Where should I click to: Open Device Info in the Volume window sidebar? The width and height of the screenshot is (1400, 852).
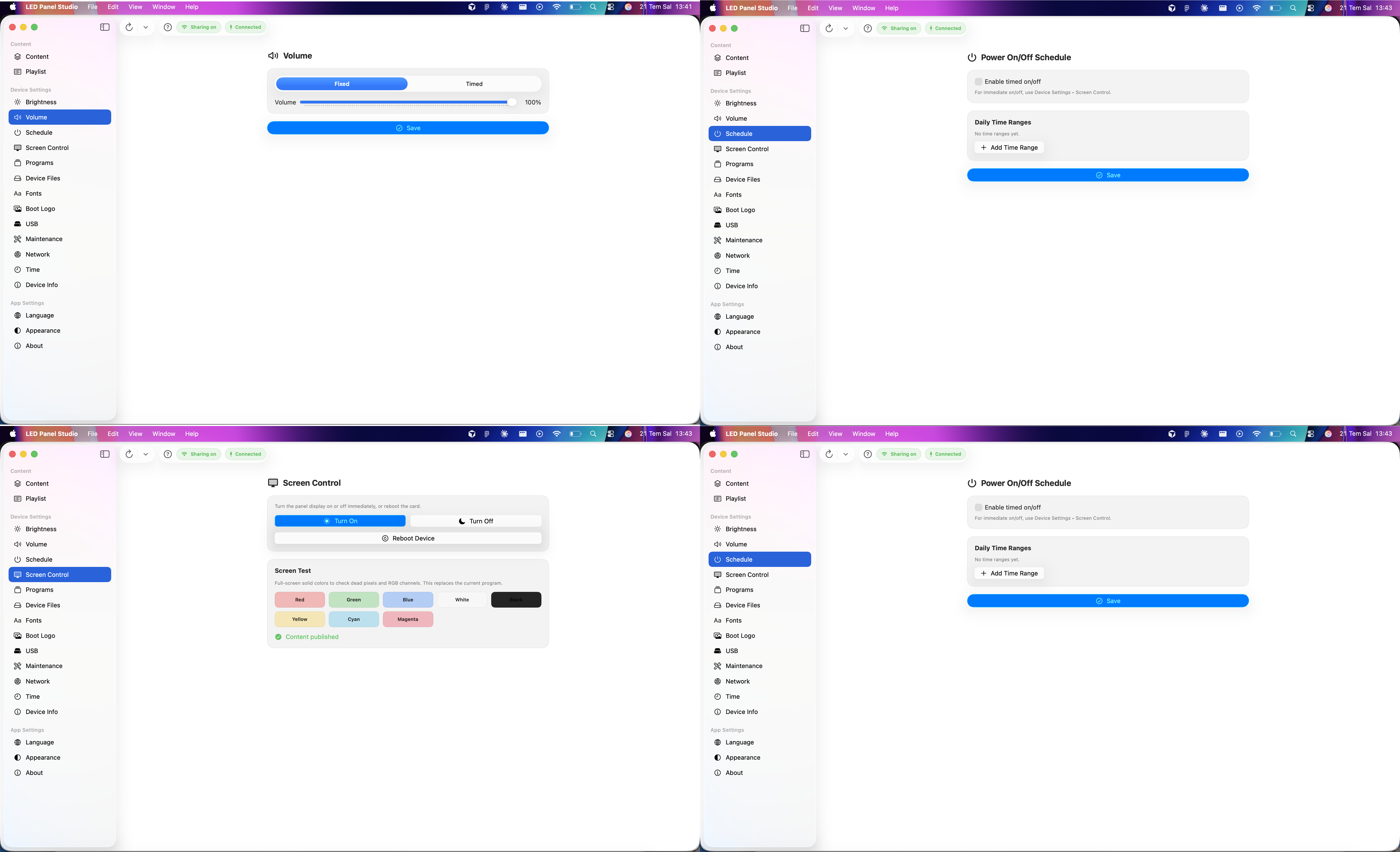pos(60,285)
